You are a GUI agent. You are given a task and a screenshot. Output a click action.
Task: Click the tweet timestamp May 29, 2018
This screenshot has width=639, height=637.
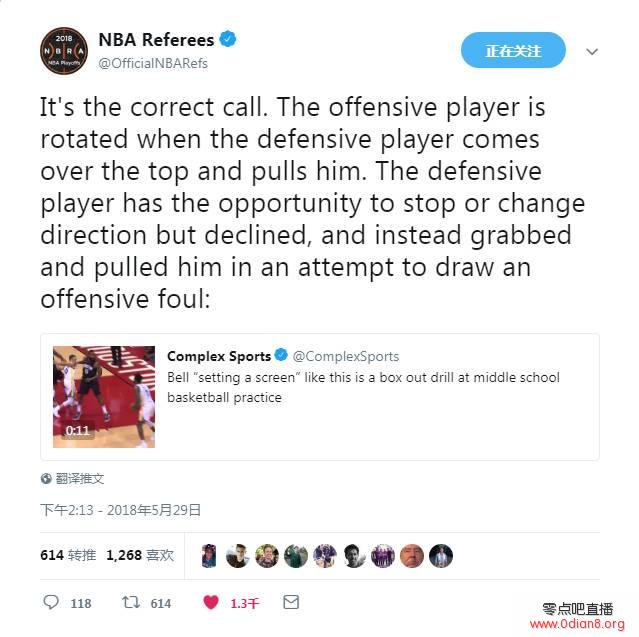pos(120,510)
